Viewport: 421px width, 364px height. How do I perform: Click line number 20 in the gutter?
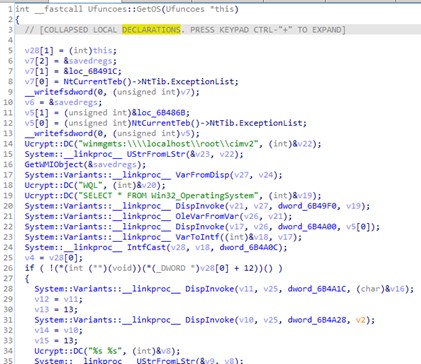8,206
